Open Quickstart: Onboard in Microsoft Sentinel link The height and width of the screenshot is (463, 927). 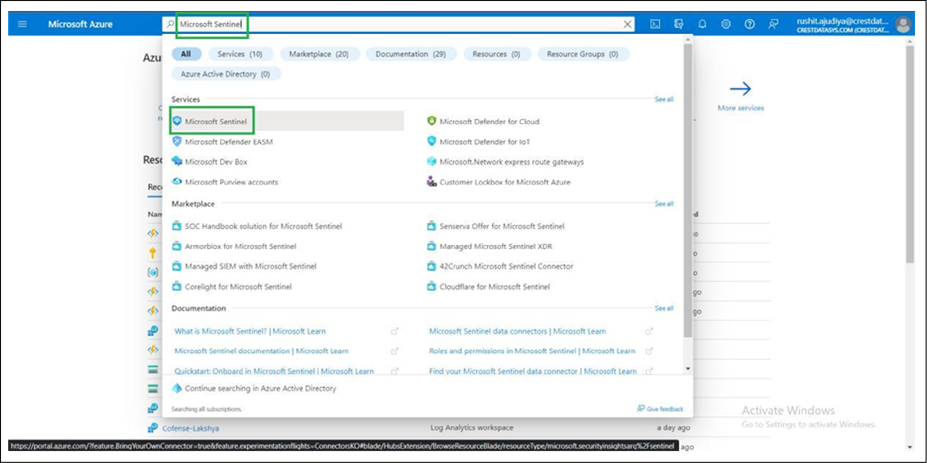(274, 371)
